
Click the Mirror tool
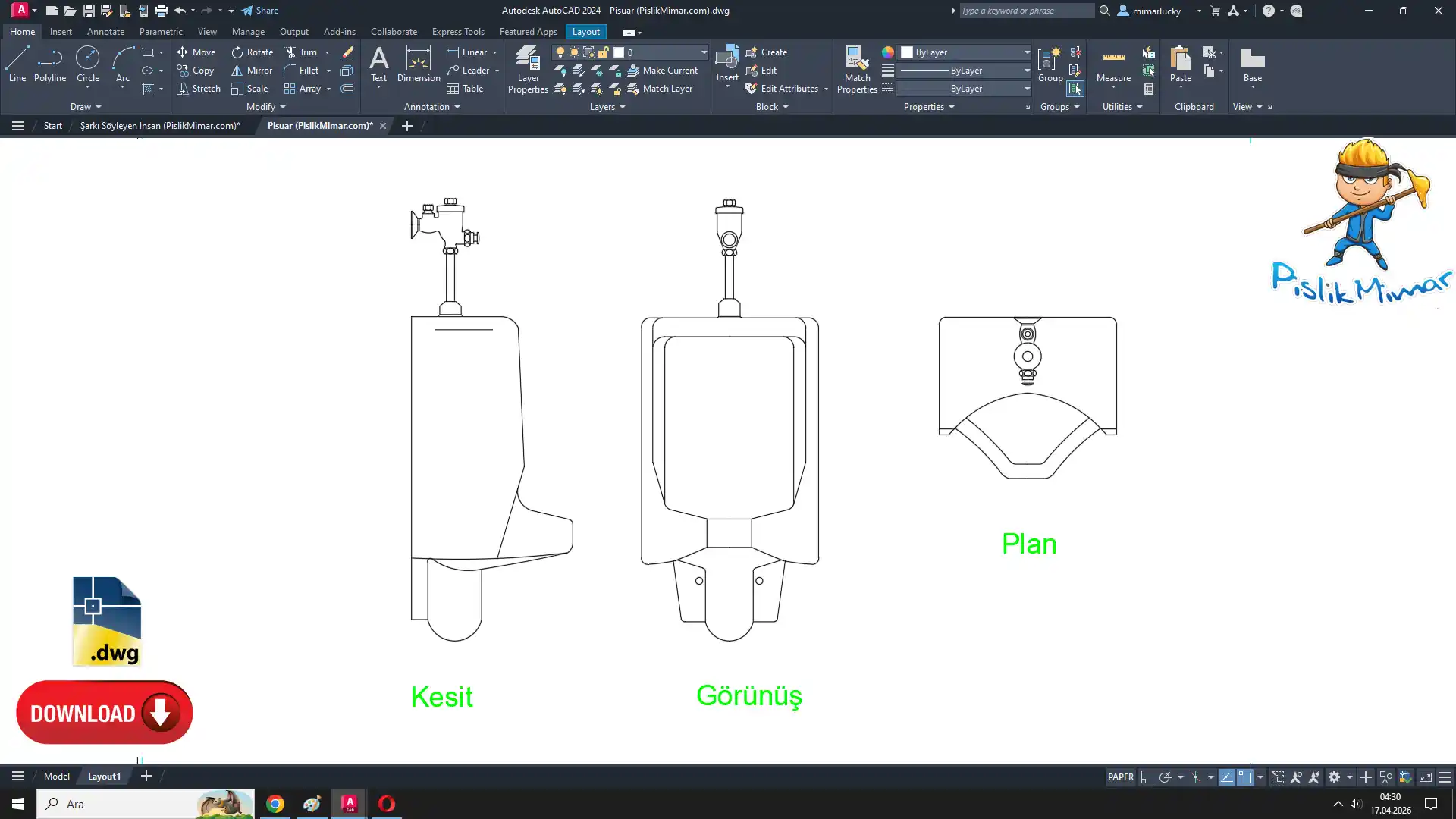tap(252, 71)
